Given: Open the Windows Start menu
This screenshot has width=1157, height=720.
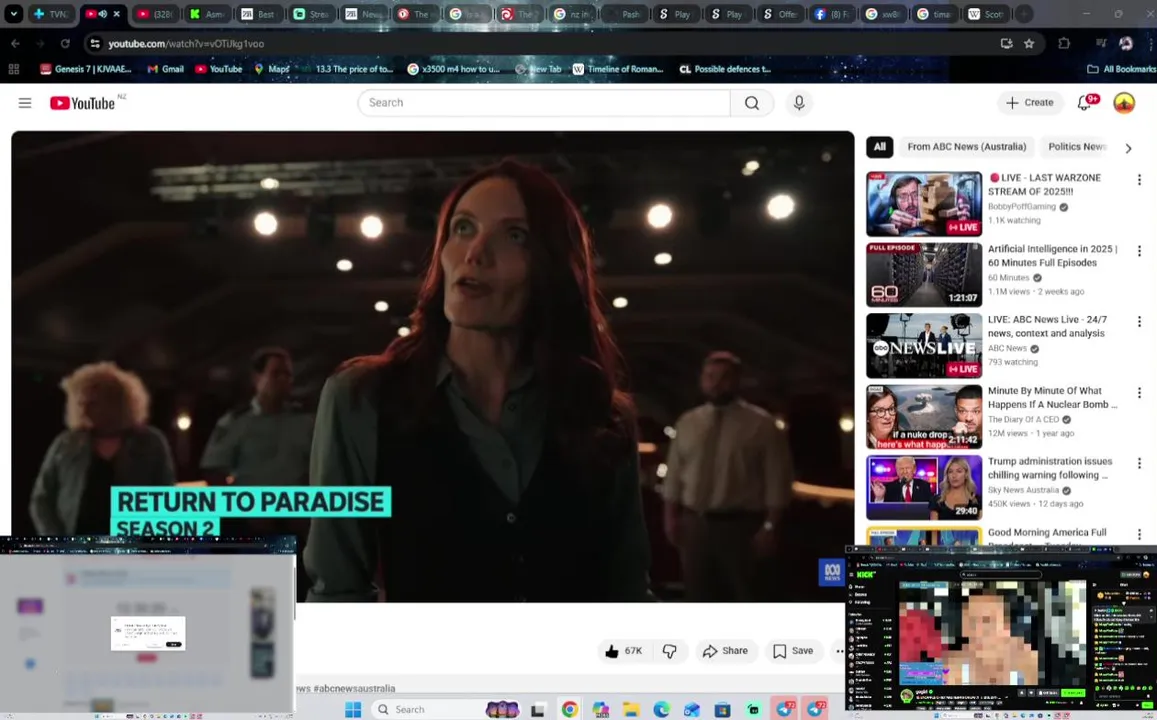Looking at the screenshot, I should tap(353, 709).
